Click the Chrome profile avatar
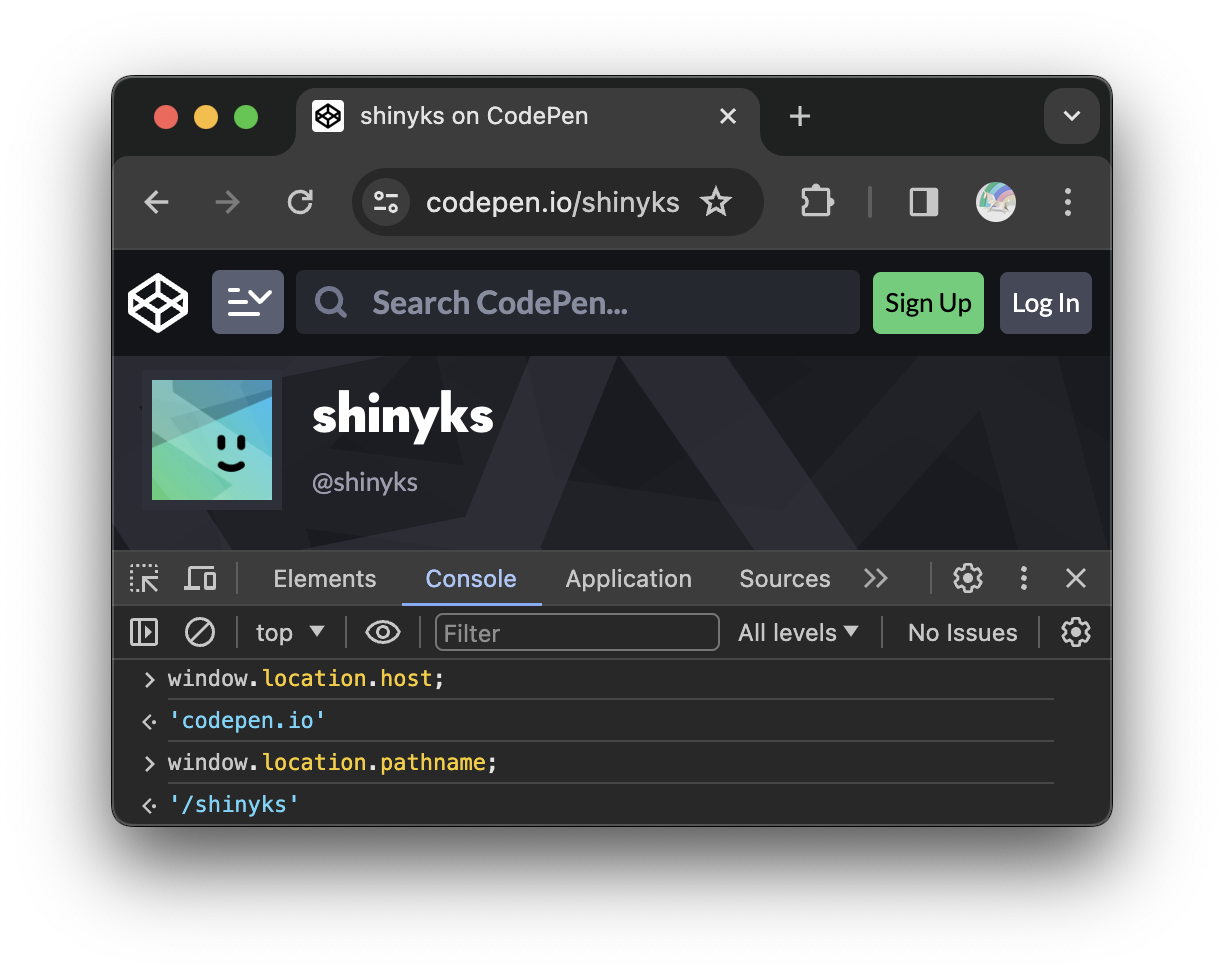Viewport: 1224px width, 974px height. click(x=996, y=203)
